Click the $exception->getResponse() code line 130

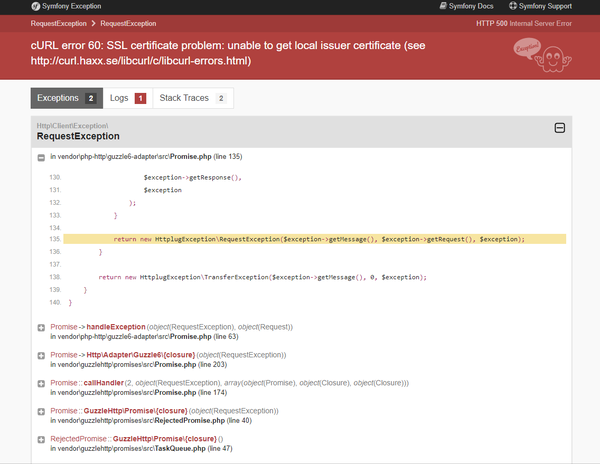tap(192, 177)
